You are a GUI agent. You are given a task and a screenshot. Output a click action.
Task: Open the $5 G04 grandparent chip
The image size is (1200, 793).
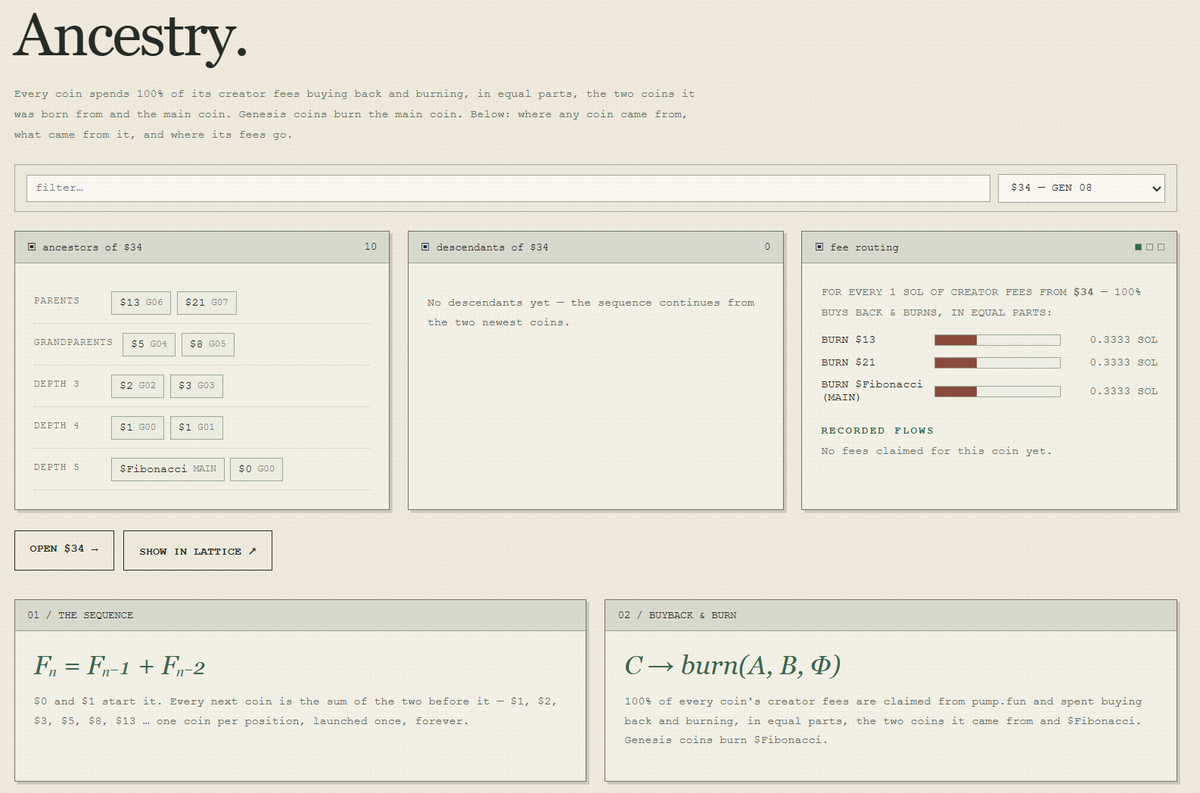(x=150, y=344)
